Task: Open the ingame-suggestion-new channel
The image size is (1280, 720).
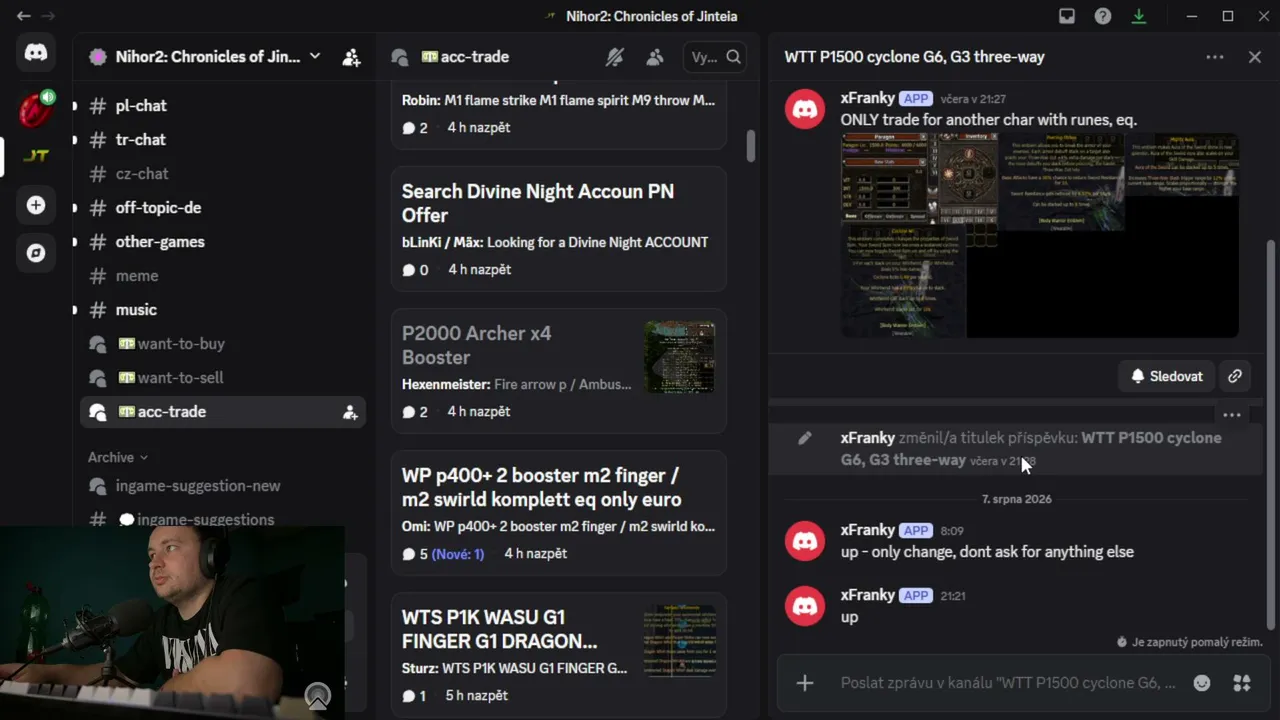Action: click(x=223, y=485)
